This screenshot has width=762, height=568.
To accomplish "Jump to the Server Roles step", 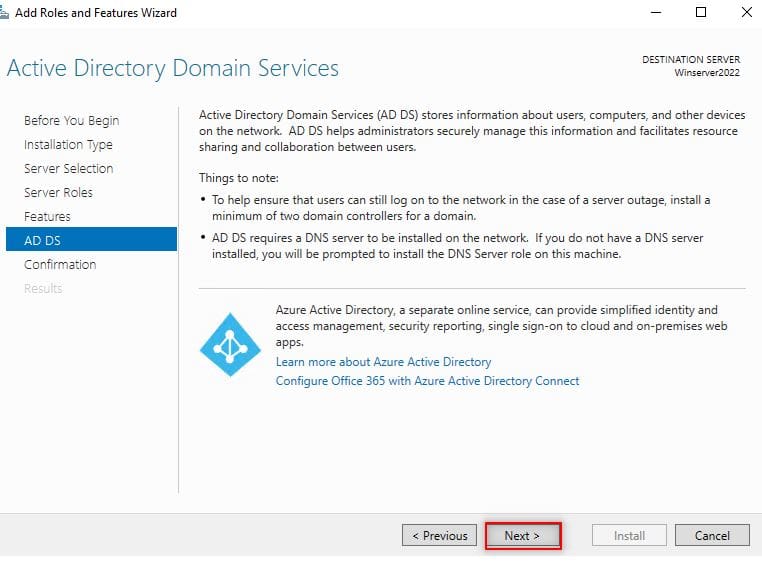I will (58, 192).
